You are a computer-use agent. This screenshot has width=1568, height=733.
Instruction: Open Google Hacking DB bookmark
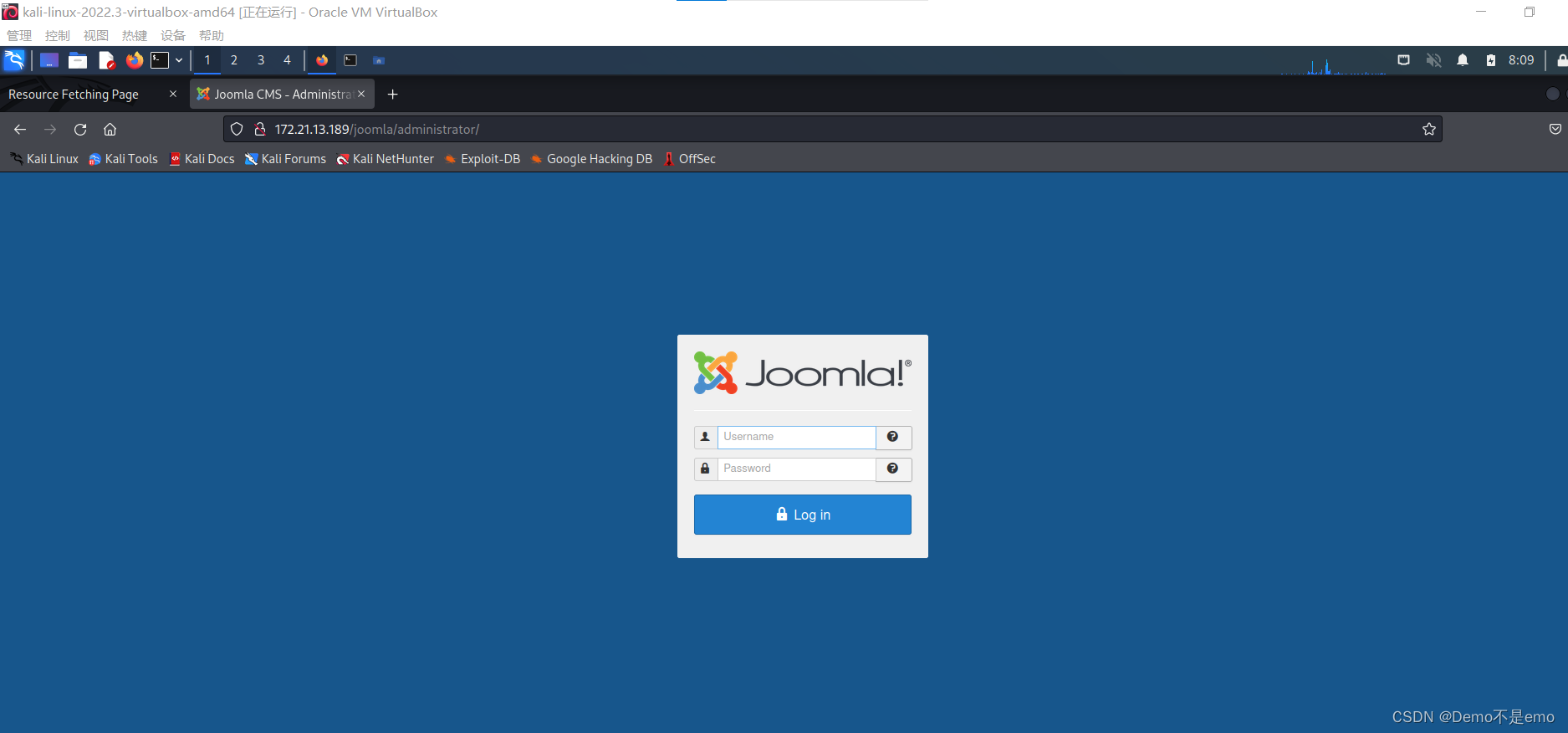point(591,159)
